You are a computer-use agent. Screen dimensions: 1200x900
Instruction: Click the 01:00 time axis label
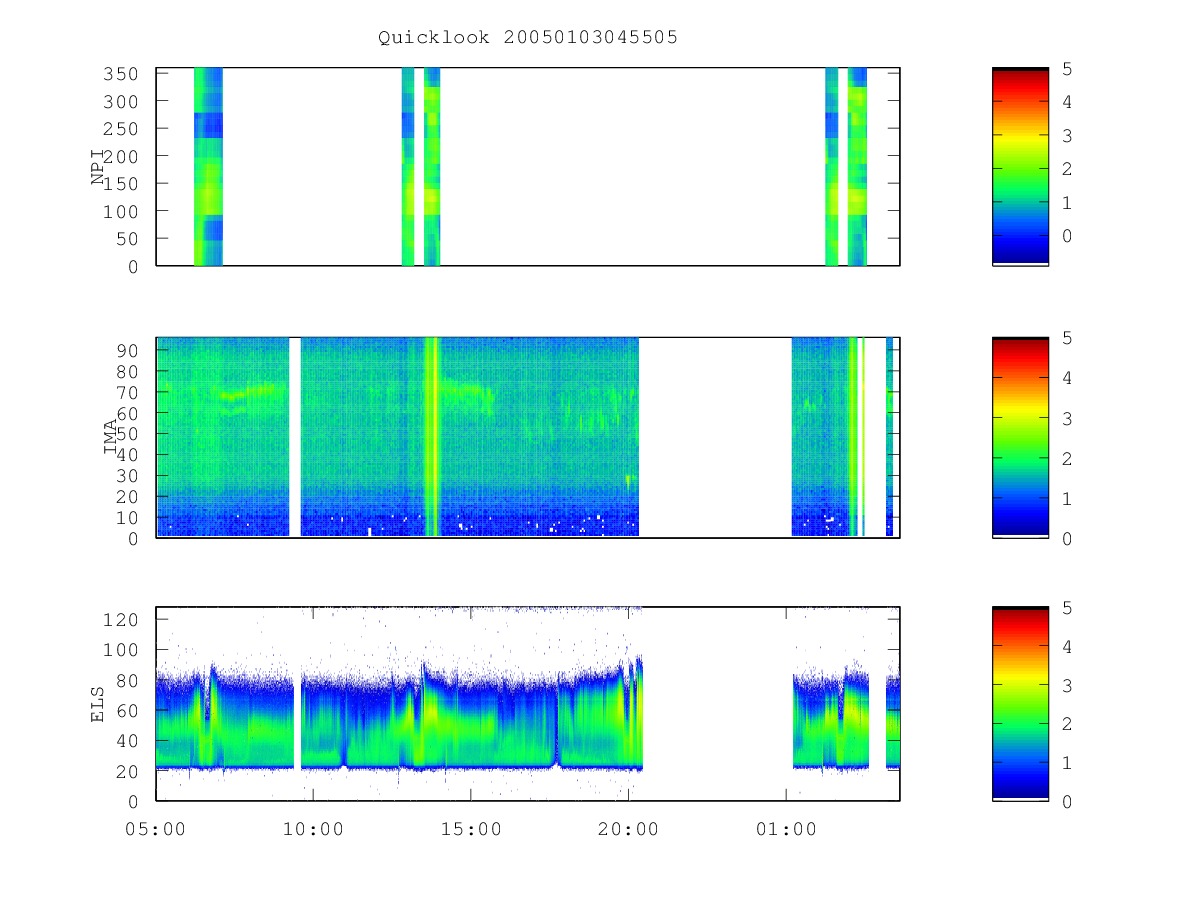pyautogui.click(x=786, y=829)
